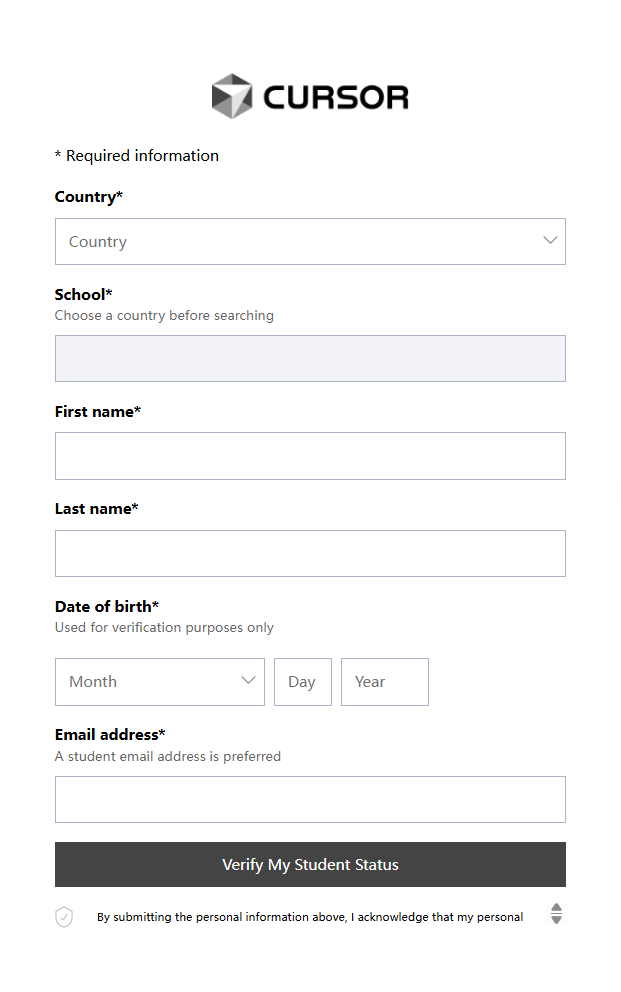
Task: Submit with Verify My Student Status button
Action: pyautogui.click(x=310, y=865)
